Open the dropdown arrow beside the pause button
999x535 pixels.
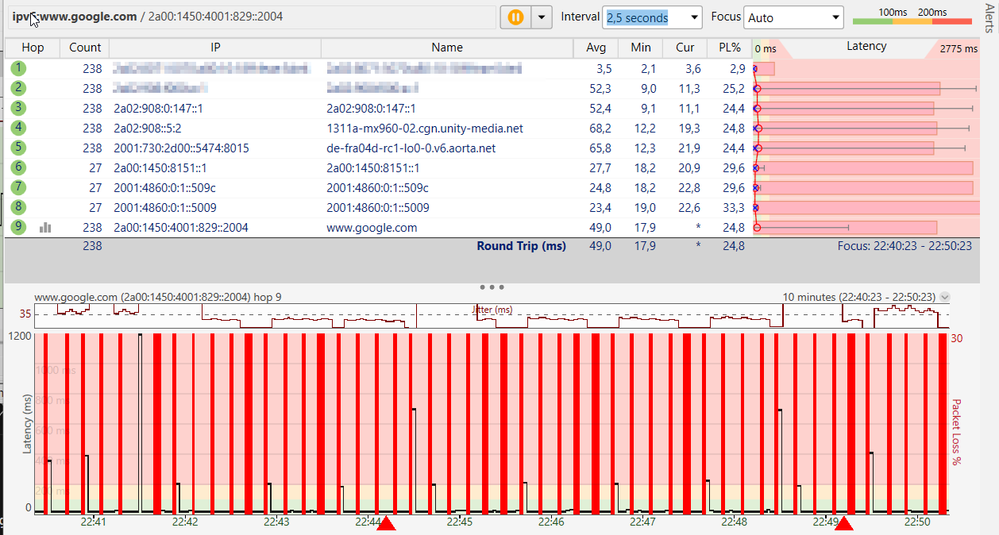click(x=542, y=17)
